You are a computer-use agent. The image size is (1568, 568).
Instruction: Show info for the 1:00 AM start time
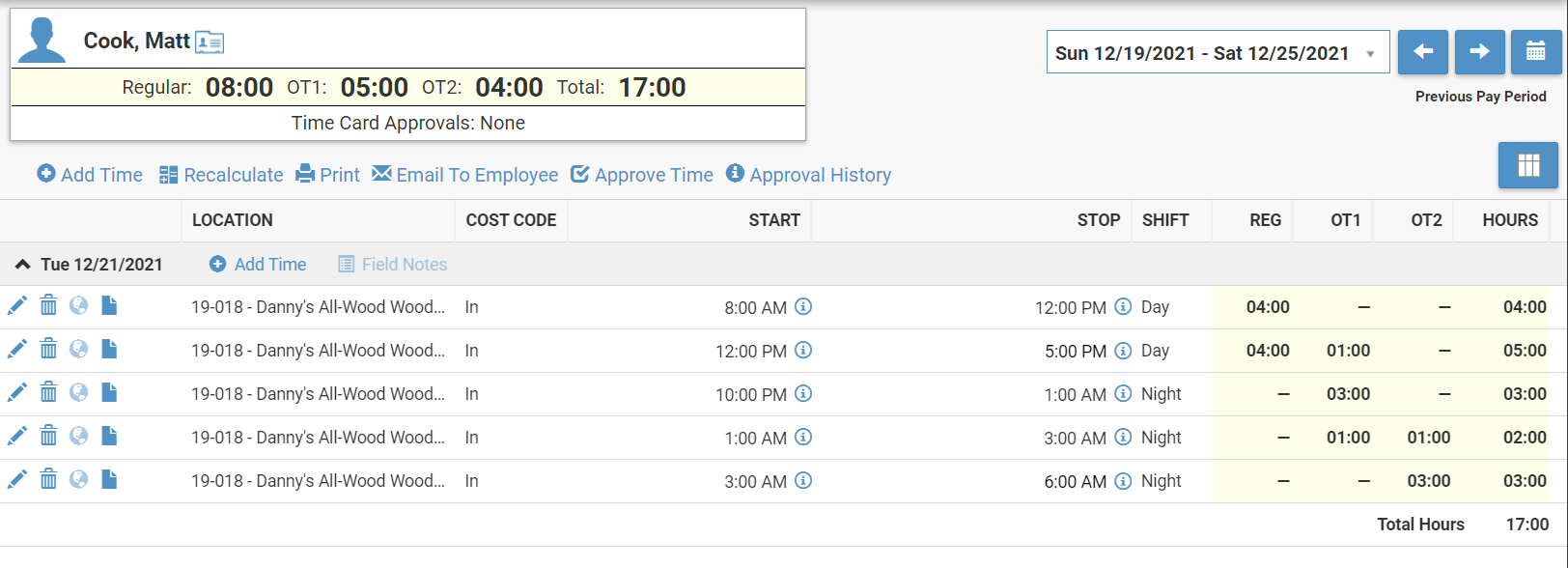(803, 437)
